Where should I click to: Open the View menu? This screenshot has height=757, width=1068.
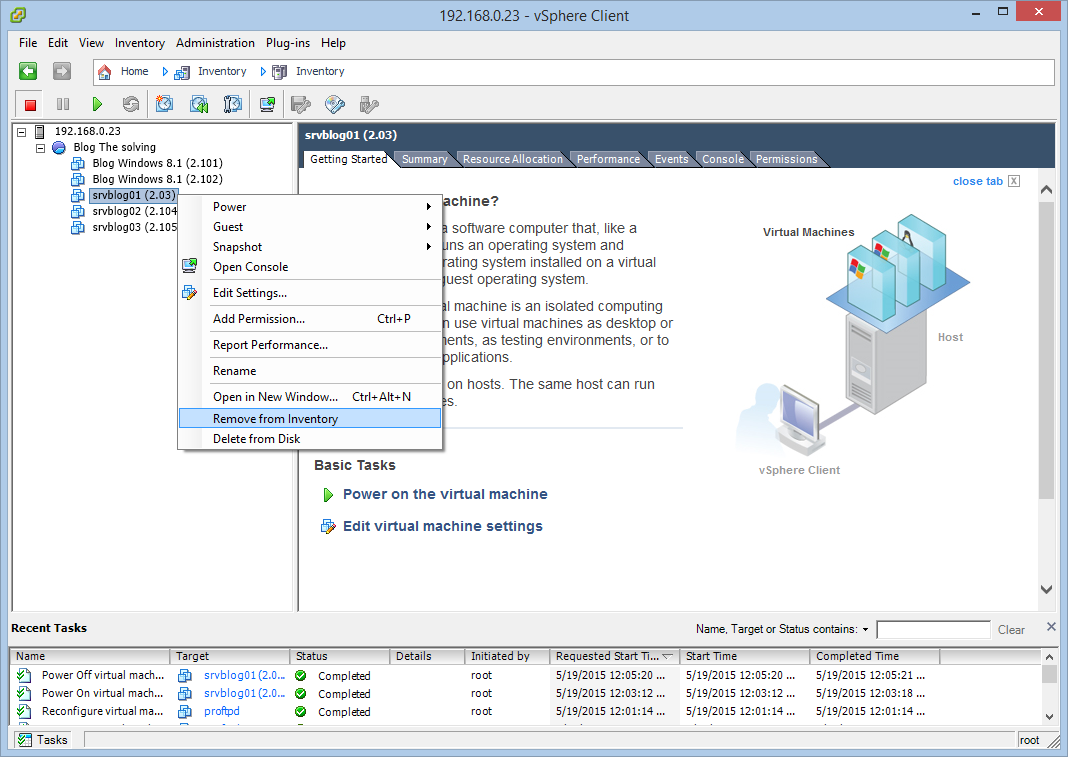(91, 43)
